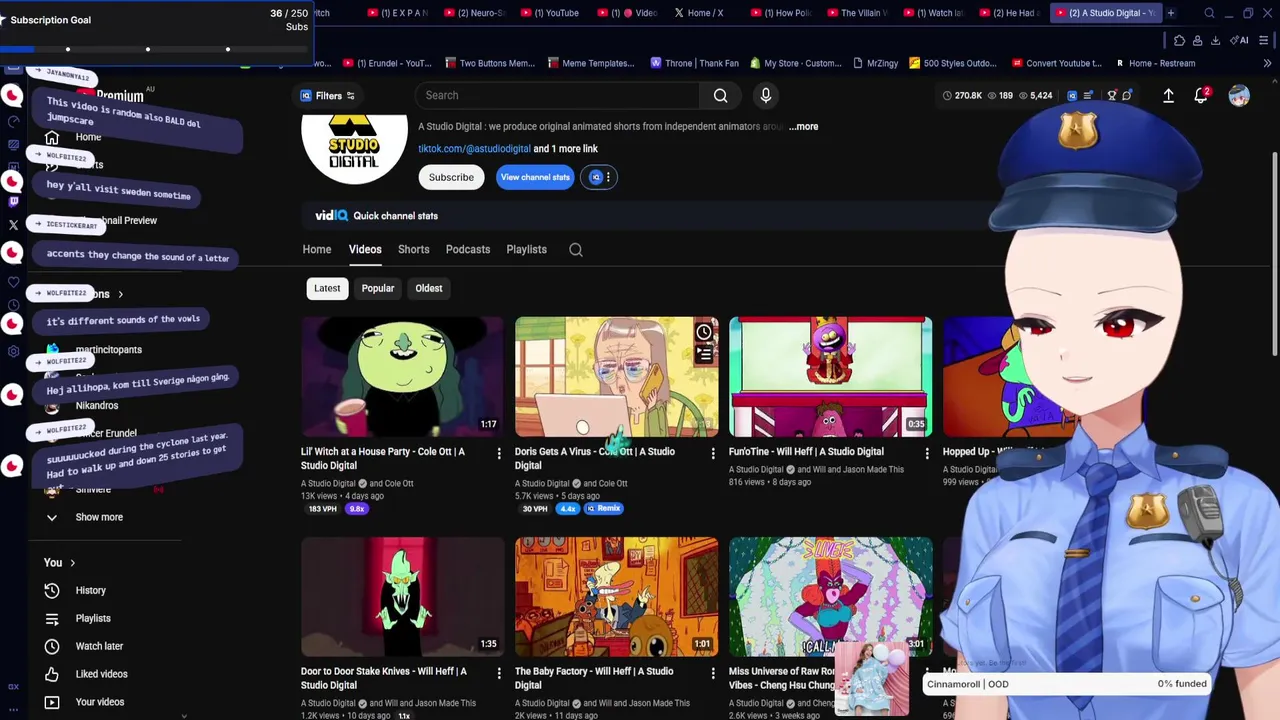Screen dimensions: 1280x720
Task: Click add to queue icon on Doris thumbnail
Action: [704, 354]
